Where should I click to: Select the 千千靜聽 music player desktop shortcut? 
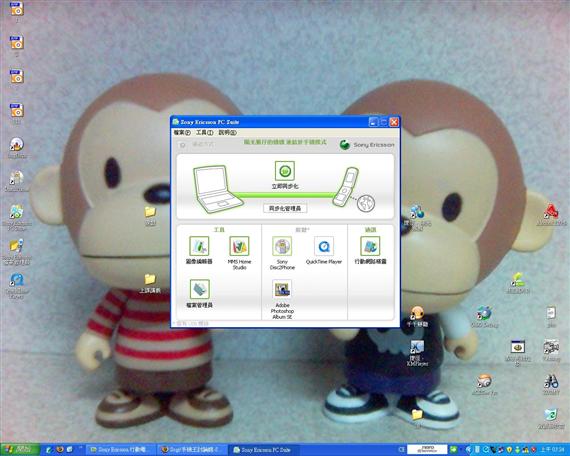[417, 316]
